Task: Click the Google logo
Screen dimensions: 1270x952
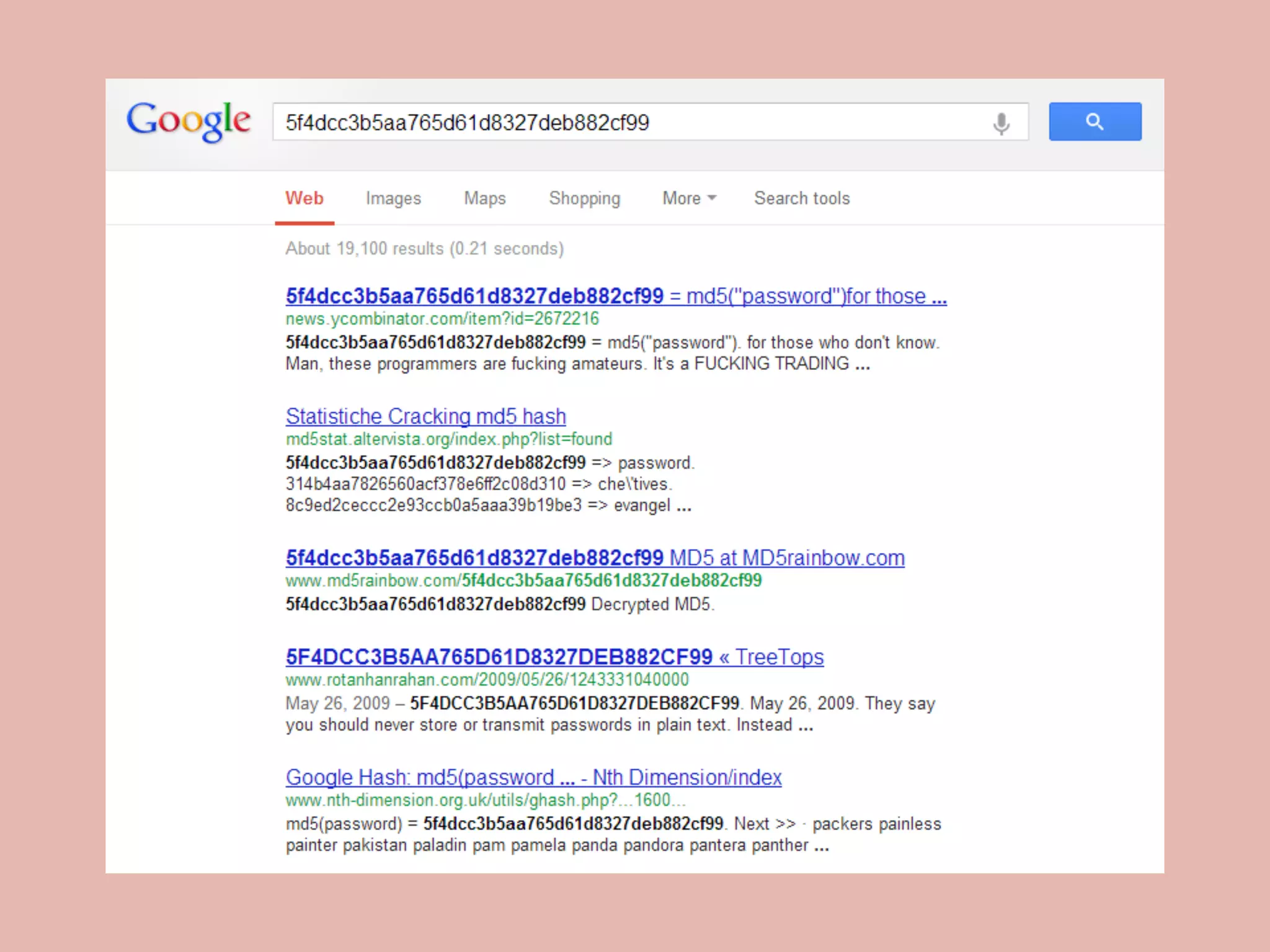Action: tap(189, 121)
